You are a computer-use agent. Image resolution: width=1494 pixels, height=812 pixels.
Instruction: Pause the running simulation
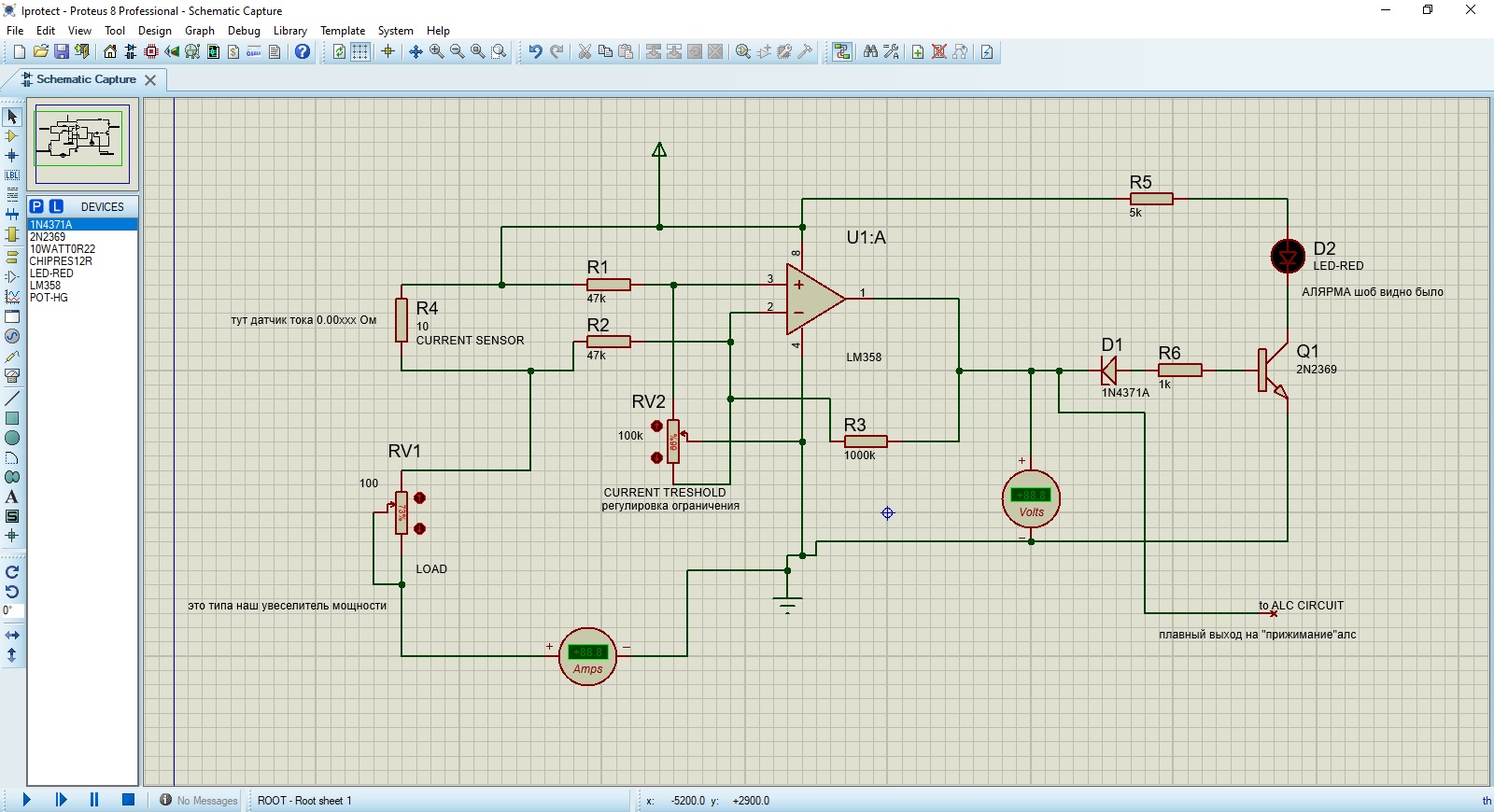point(94,800)
